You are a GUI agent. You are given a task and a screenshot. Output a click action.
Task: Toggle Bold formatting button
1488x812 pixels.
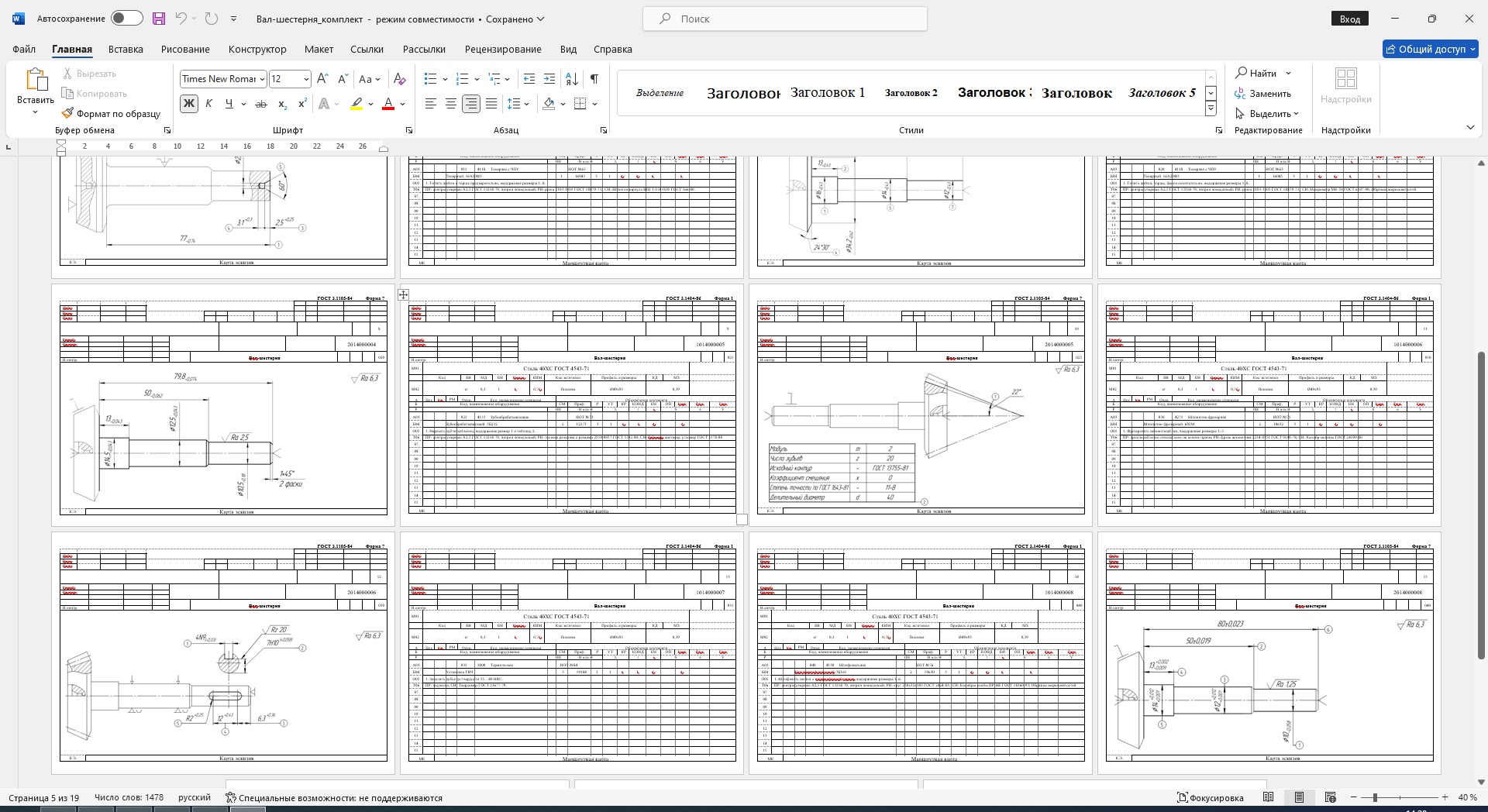click(188, 104)
